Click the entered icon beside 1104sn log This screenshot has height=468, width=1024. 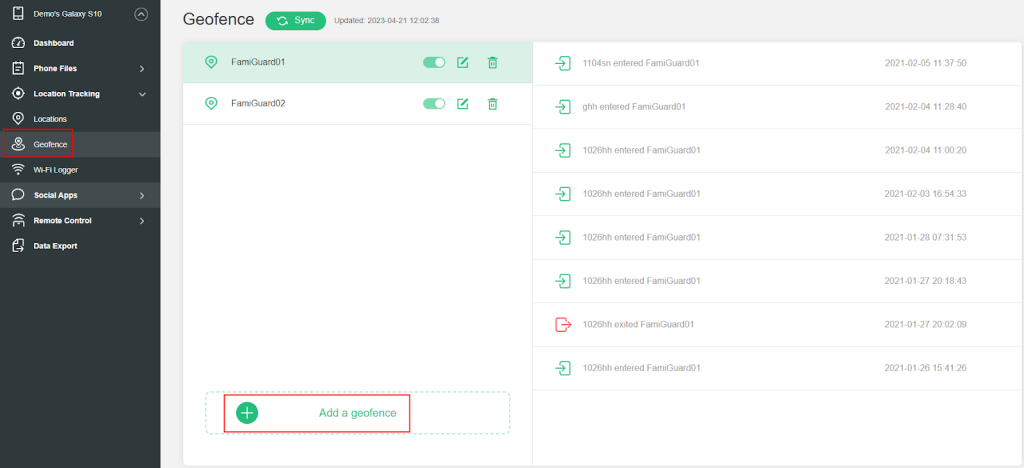click(x=562, y=63)
